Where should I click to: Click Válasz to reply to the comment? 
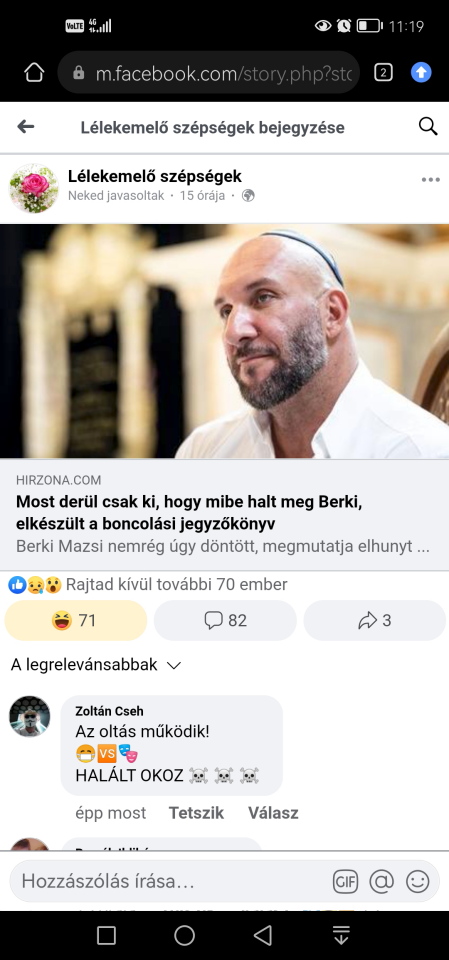click(x=273, y=813)
